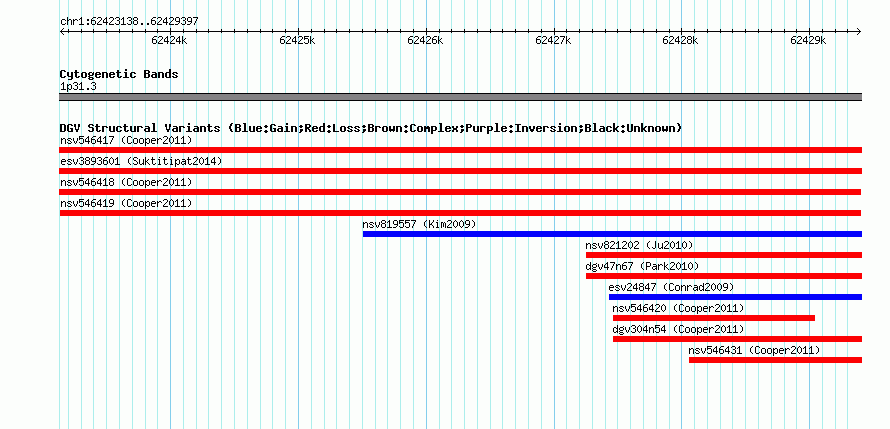Click the 1p31.3 band label

click(x=78, y=86)
